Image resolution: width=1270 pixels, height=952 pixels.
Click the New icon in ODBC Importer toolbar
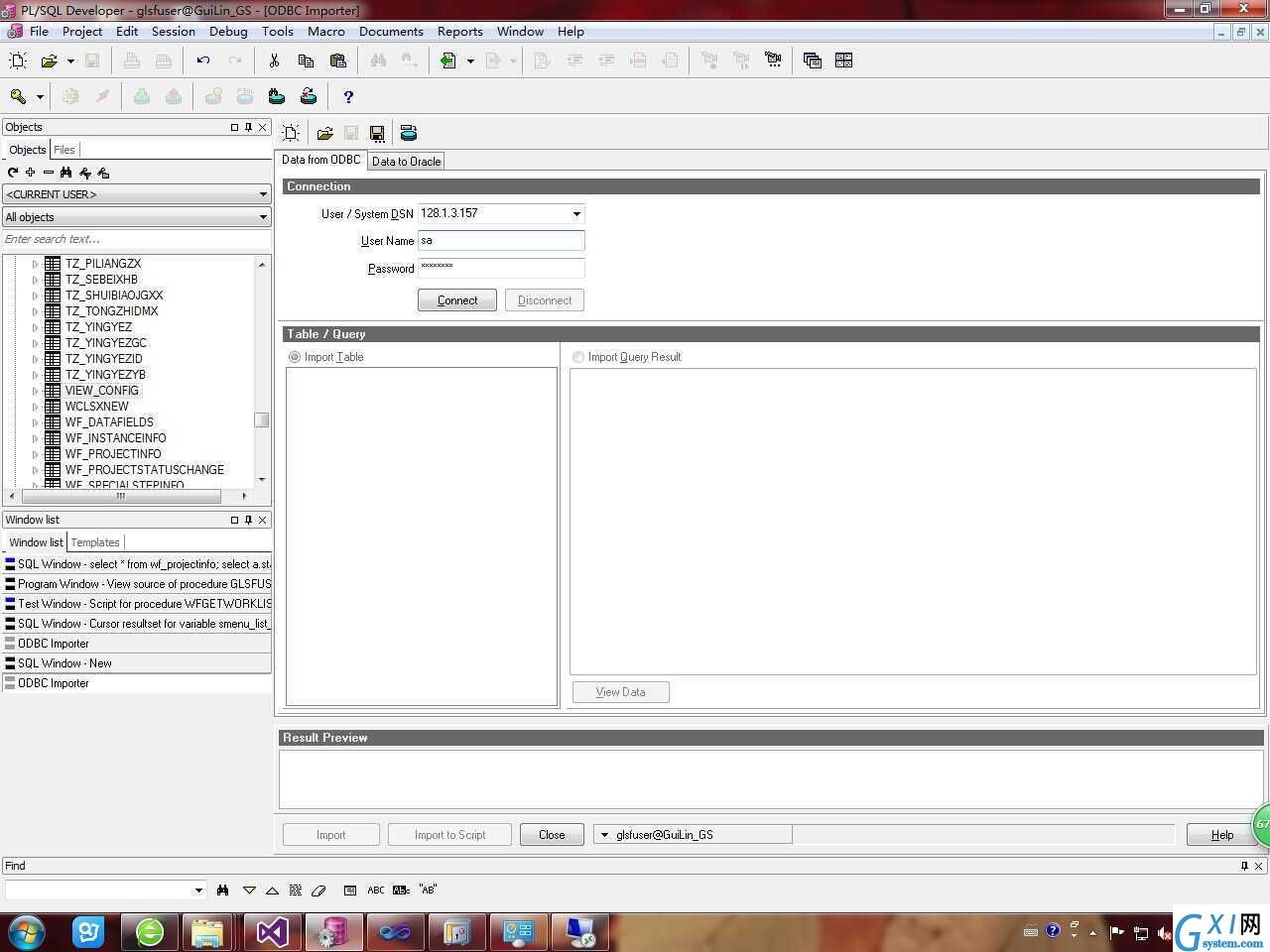291,133
